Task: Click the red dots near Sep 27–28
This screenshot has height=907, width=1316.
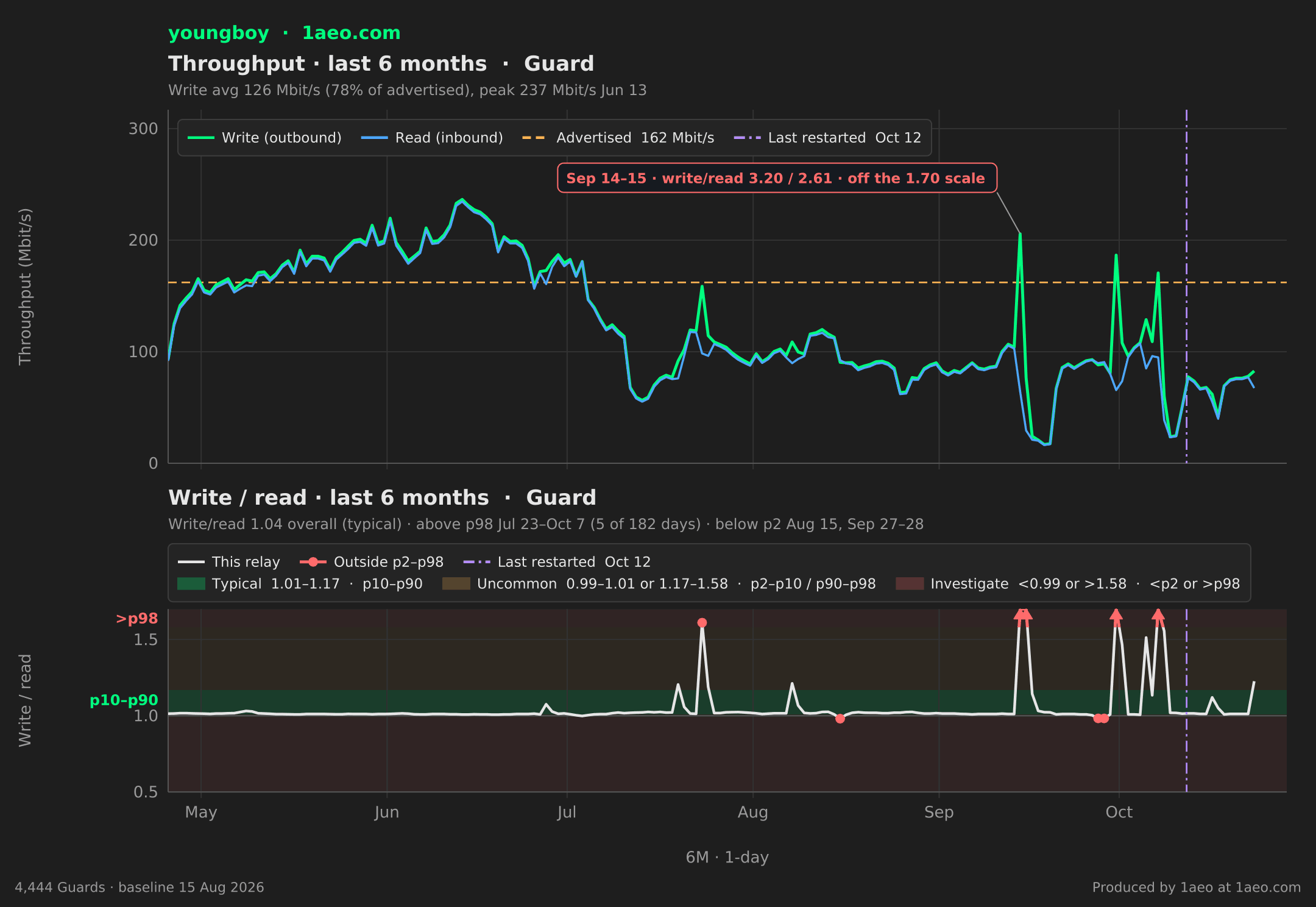Action: (1101, 719)
